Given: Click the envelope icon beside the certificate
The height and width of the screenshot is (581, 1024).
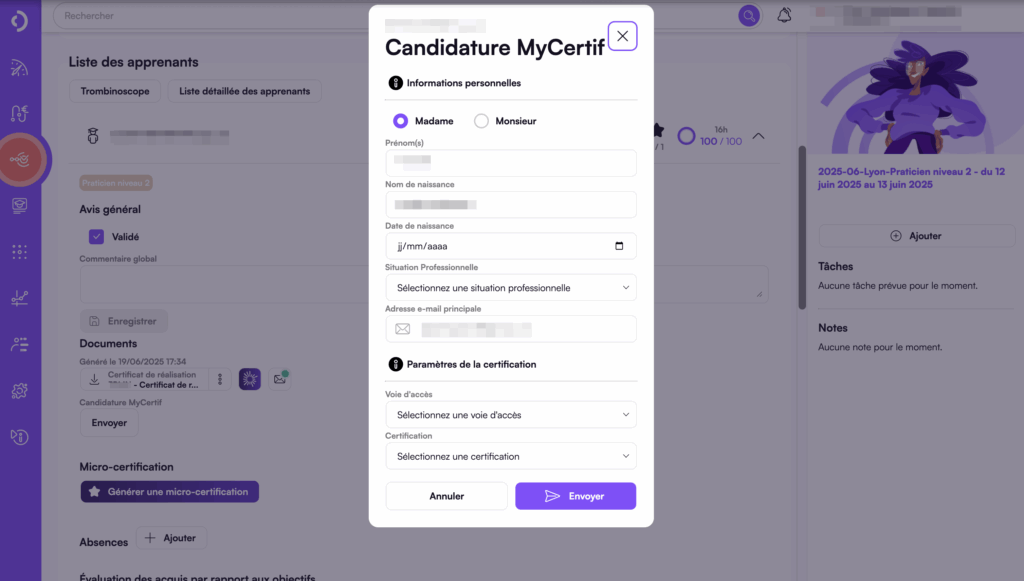Looking at the screenshot, I should click(x=280, y=379).
